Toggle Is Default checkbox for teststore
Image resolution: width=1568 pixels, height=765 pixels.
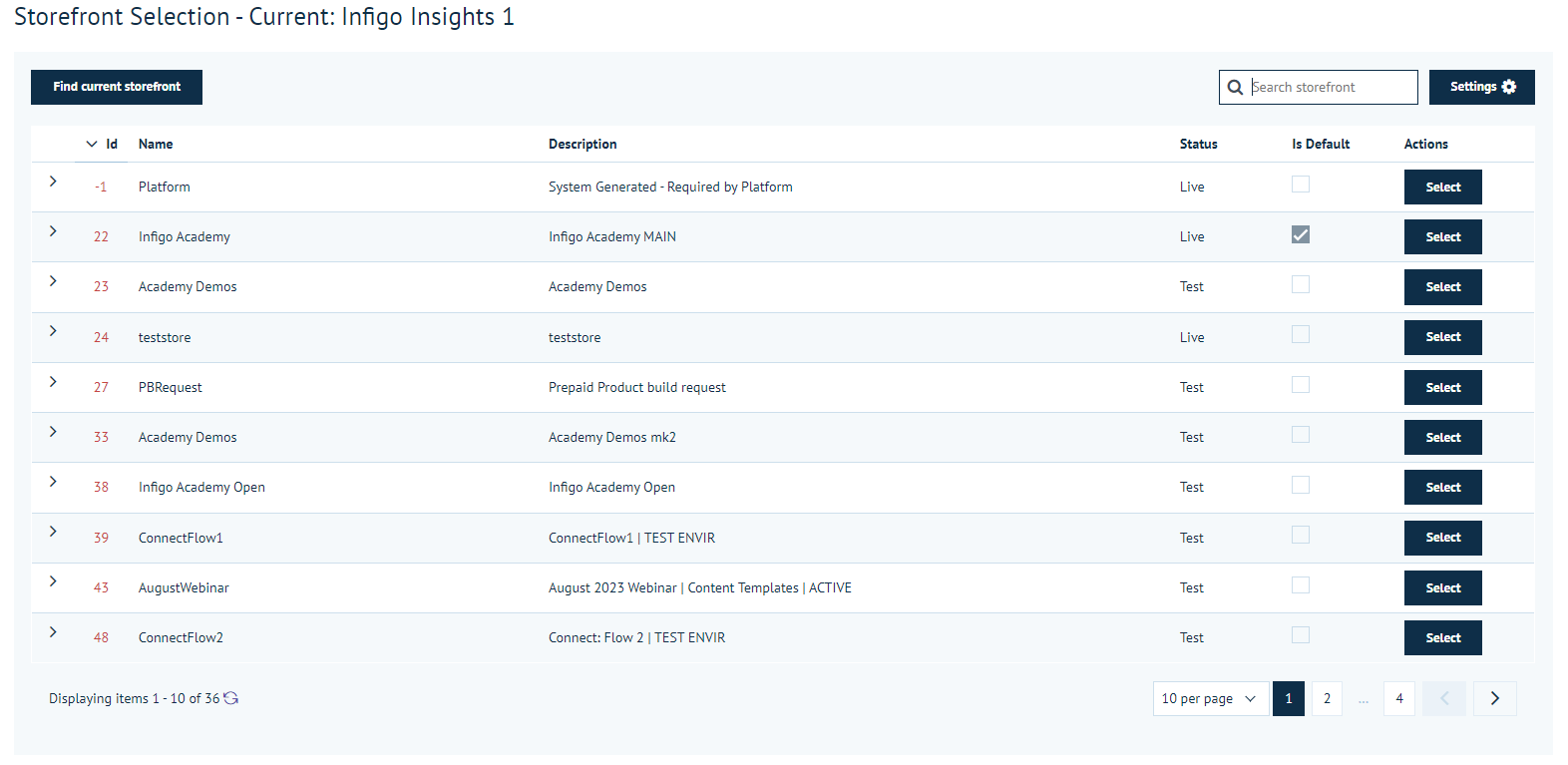[1301, 334]
